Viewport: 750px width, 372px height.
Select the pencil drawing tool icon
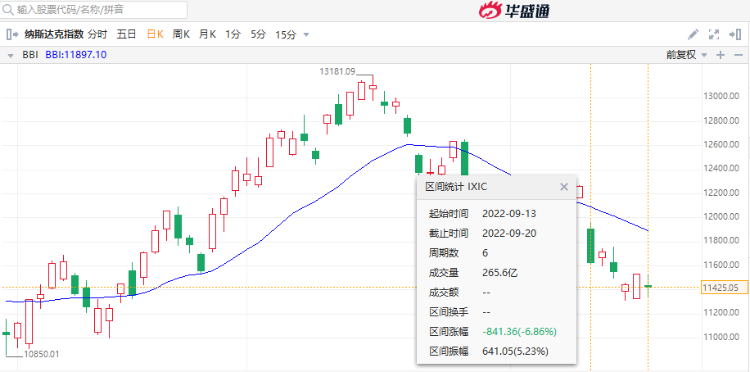[693, 34]
